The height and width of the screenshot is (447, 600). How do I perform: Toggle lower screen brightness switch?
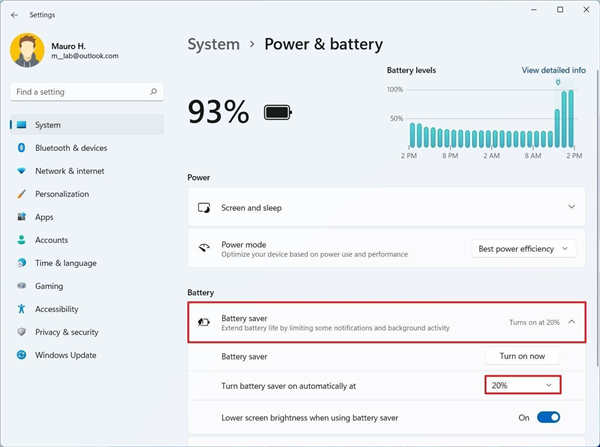click(548, 417)
